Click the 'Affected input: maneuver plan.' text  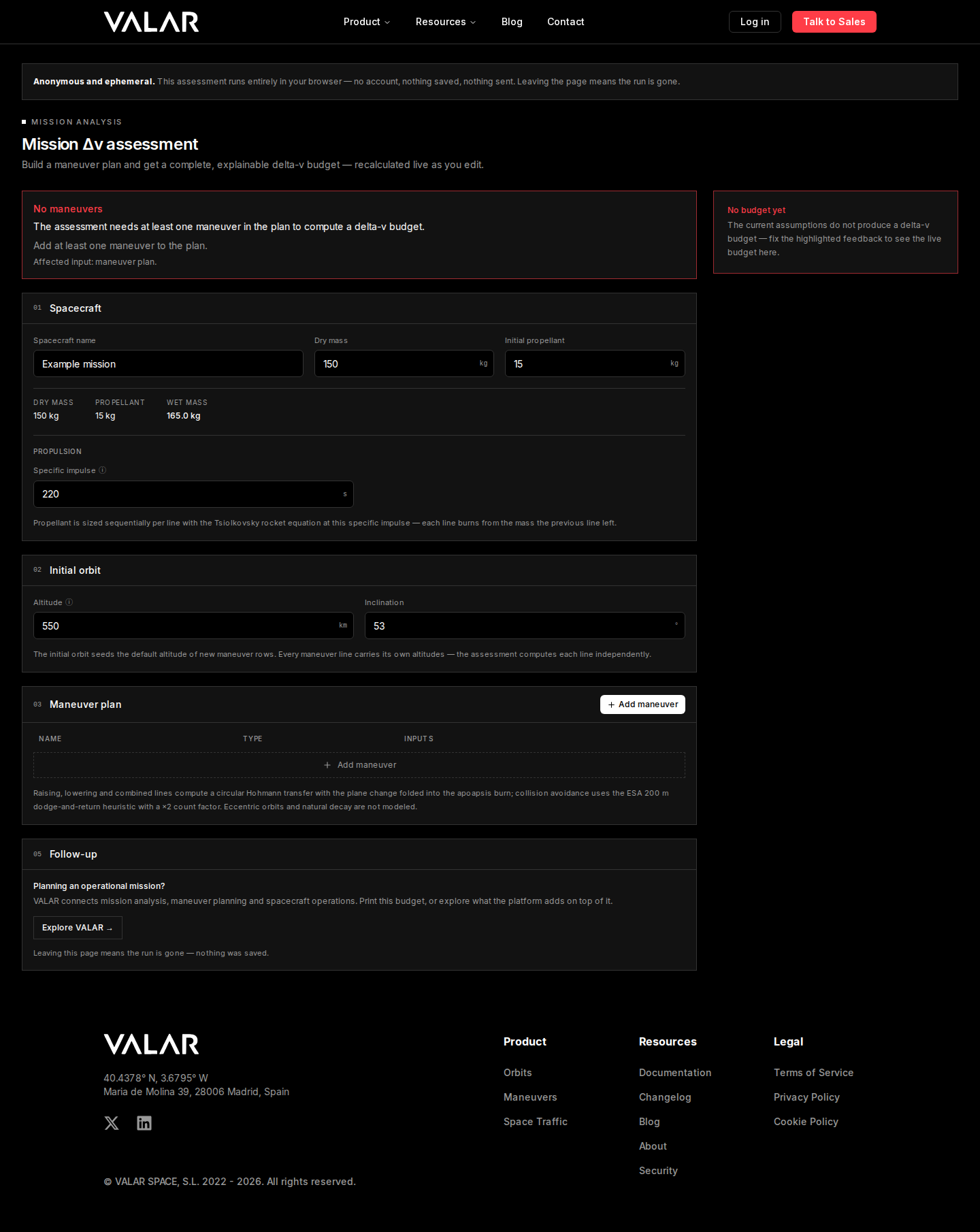(x=95, y=262)
